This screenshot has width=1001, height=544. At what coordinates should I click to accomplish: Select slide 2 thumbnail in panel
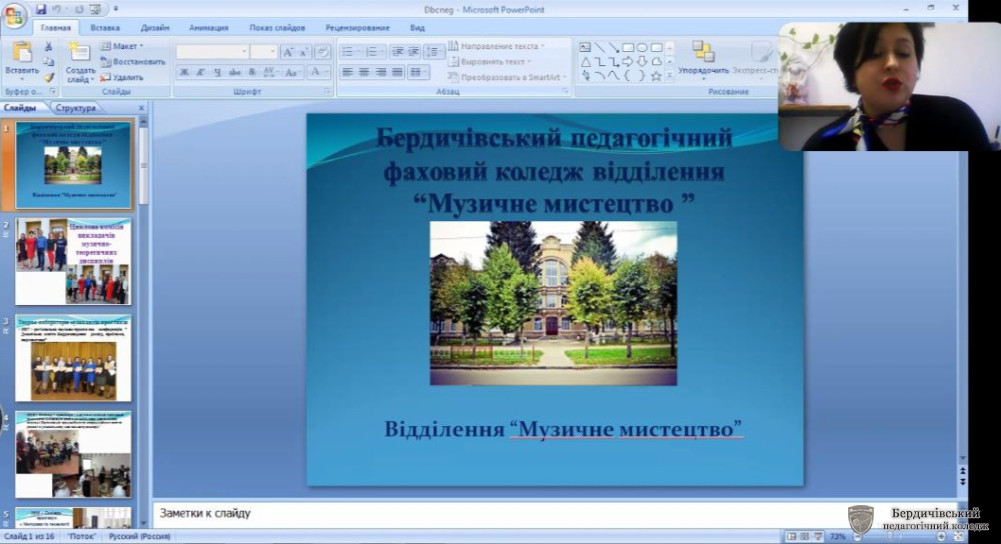point(73,262)
